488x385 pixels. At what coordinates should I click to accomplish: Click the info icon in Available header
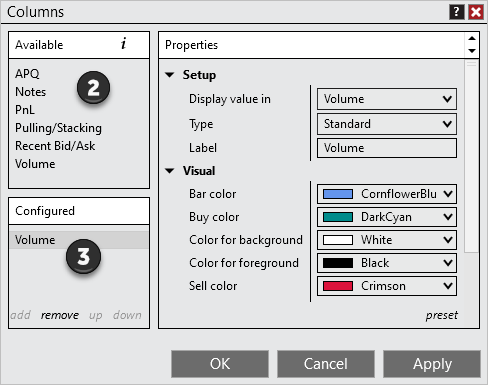124,44
